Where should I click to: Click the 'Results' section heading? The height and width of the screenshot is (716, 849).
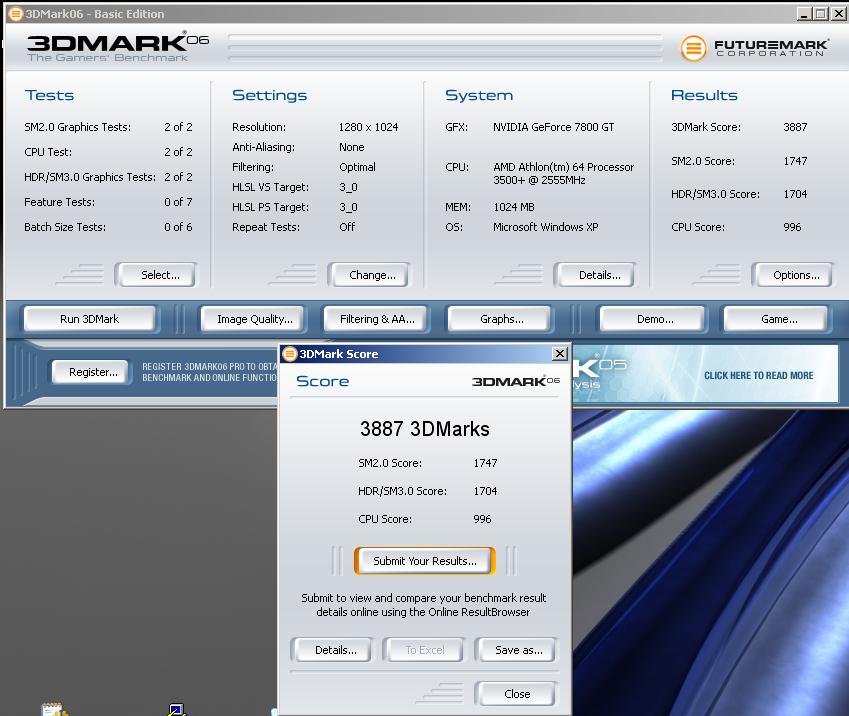[704, 95]
